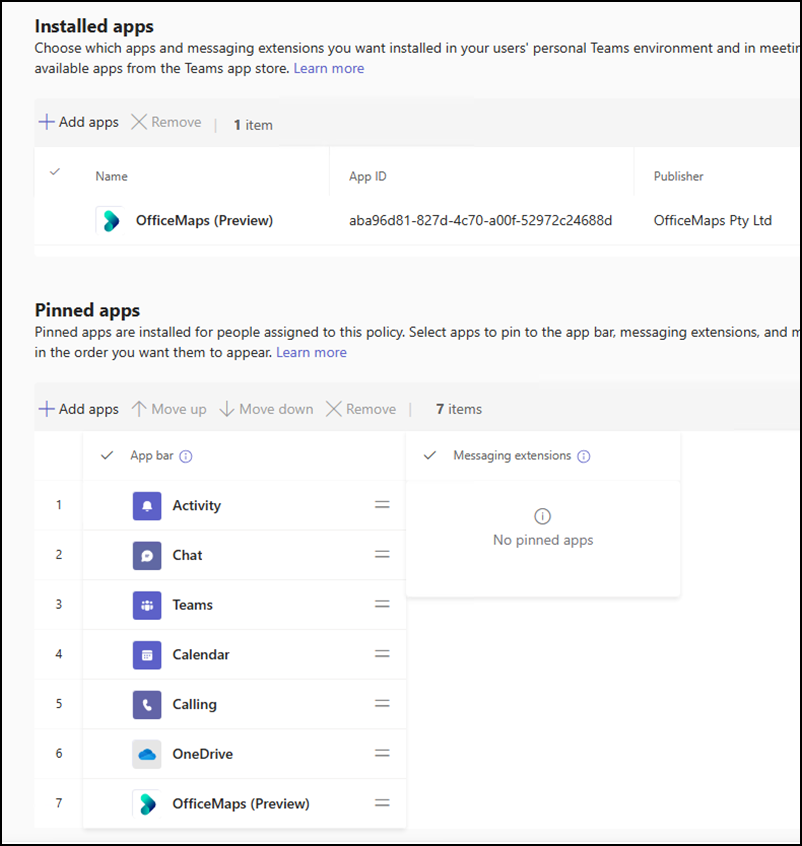Image resolution: width=802 pixels, height=846 pixels.
Task: Toggle select-all checkmark in Installed apps header
Action: point(55,172)
